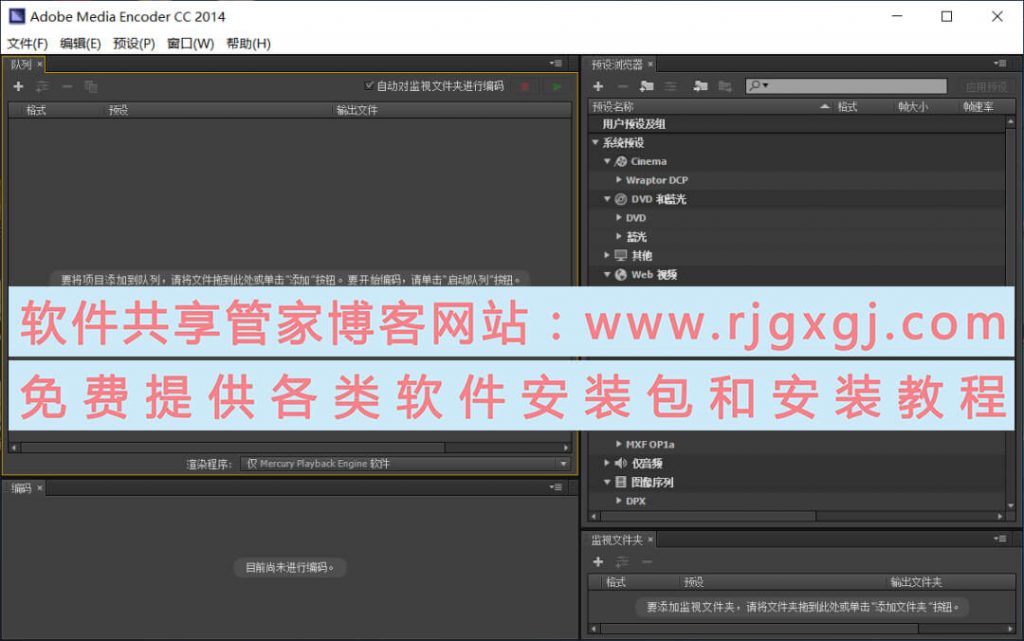Click the preset browser scroll-down arrow
1024x641 pixels.
[x=1011, y=505]
